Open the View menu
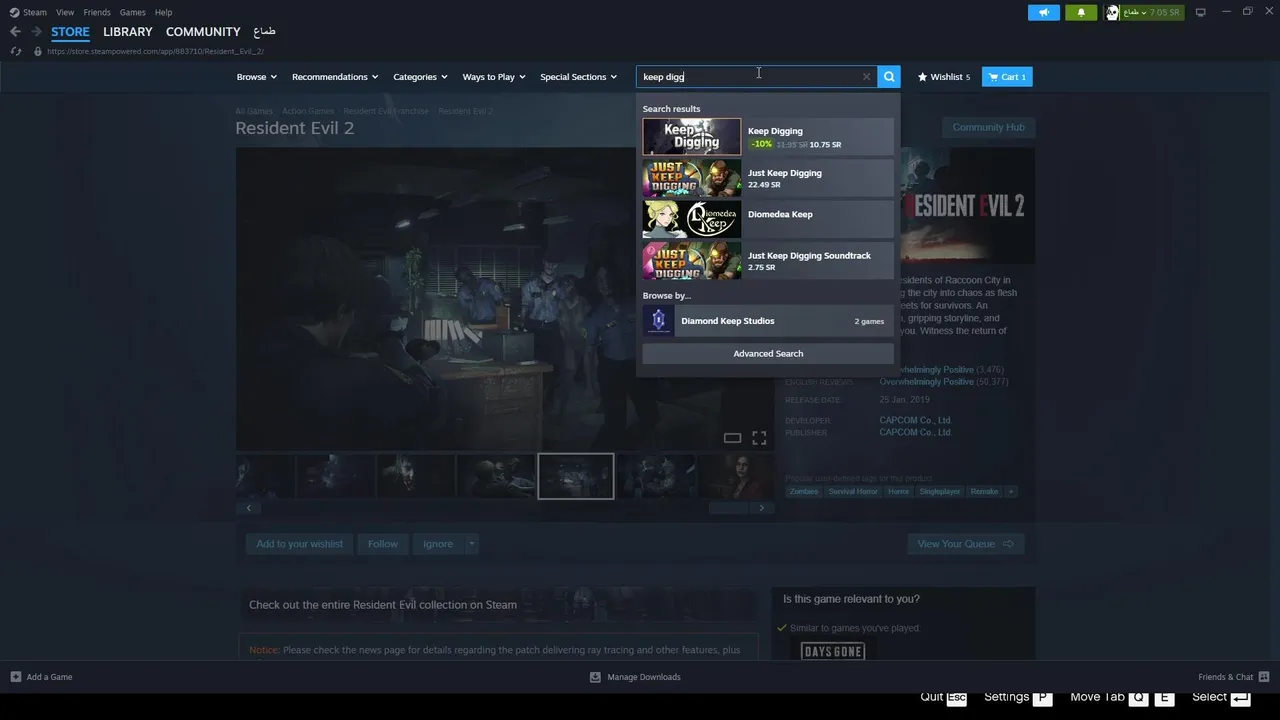 tap(65, 12)
